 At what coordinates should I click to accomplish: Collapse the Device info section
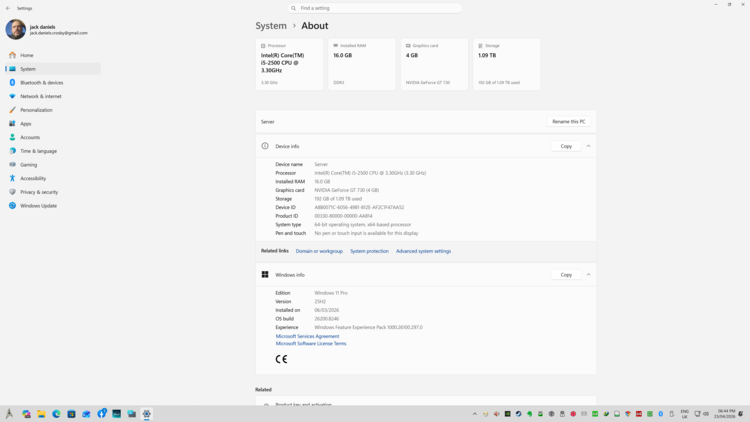click(x=588, y=146)
